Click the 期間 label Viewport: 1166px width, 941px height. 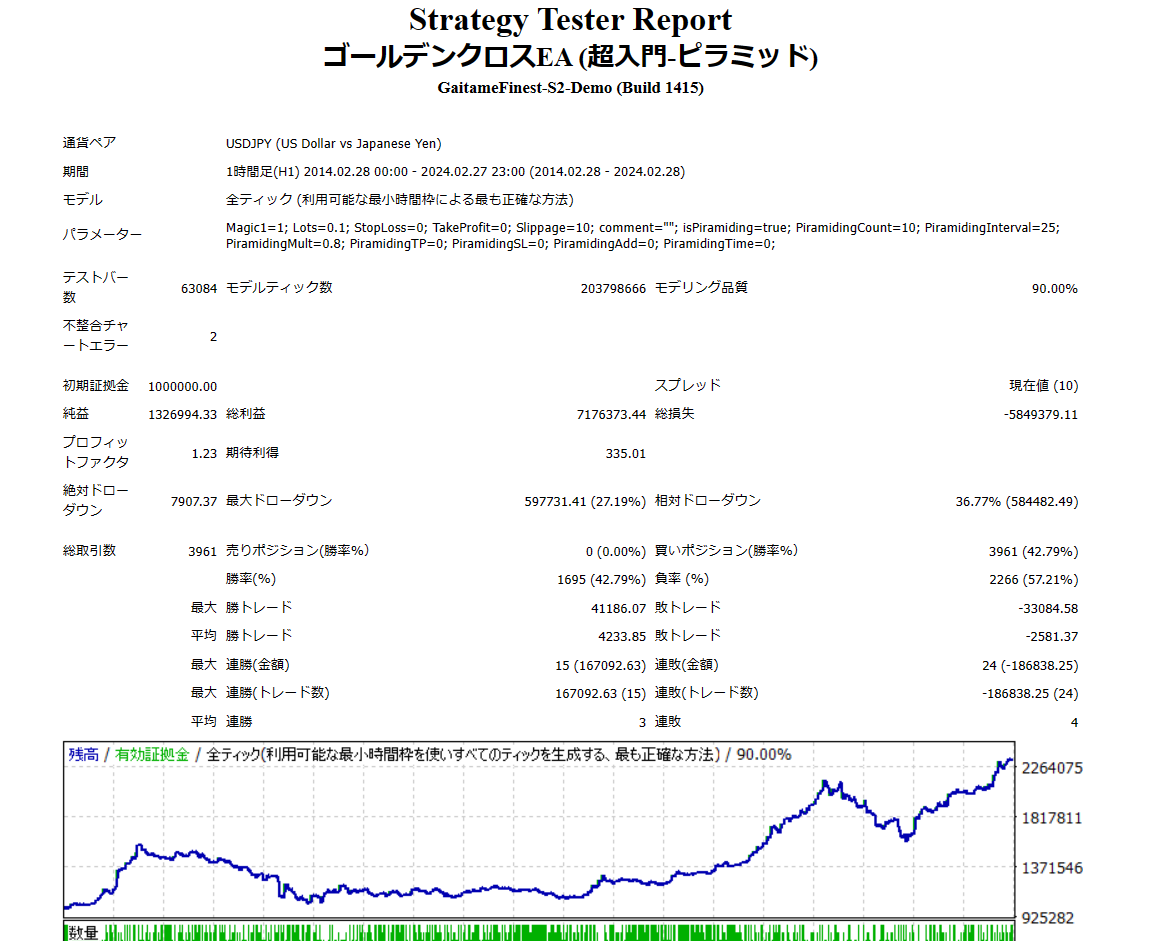tap(76, 172)
